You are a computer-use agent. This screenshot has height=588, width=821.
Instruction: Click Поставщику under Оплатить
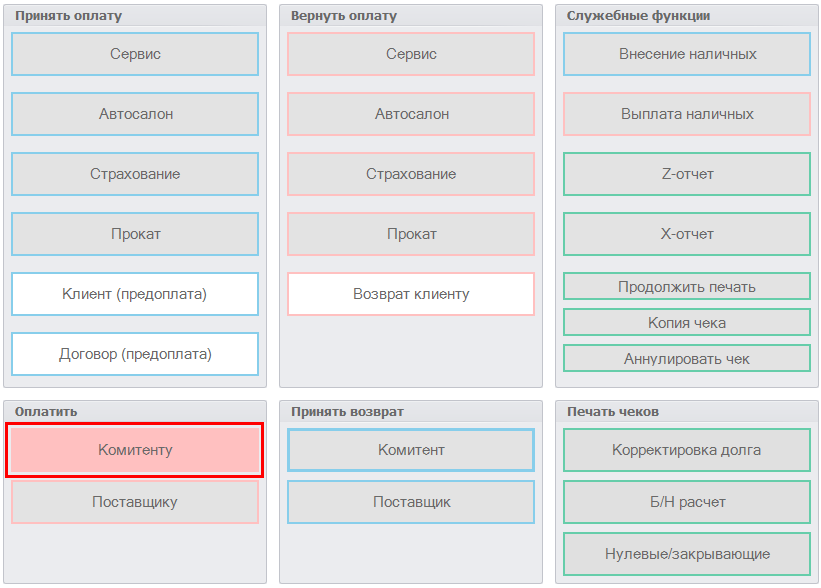click(x=135, y=502)
